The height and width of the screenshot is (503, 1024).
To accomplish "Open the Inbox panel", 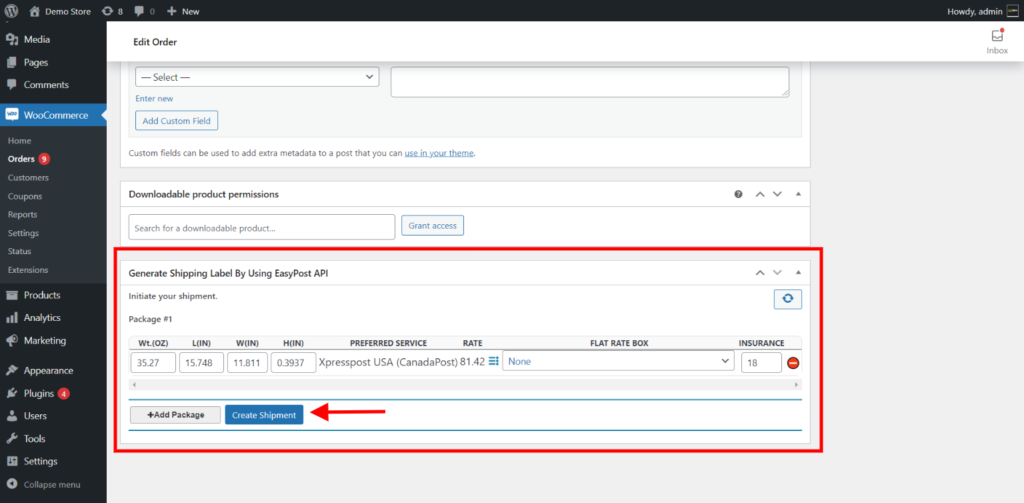I will click(x=997, y=42).
